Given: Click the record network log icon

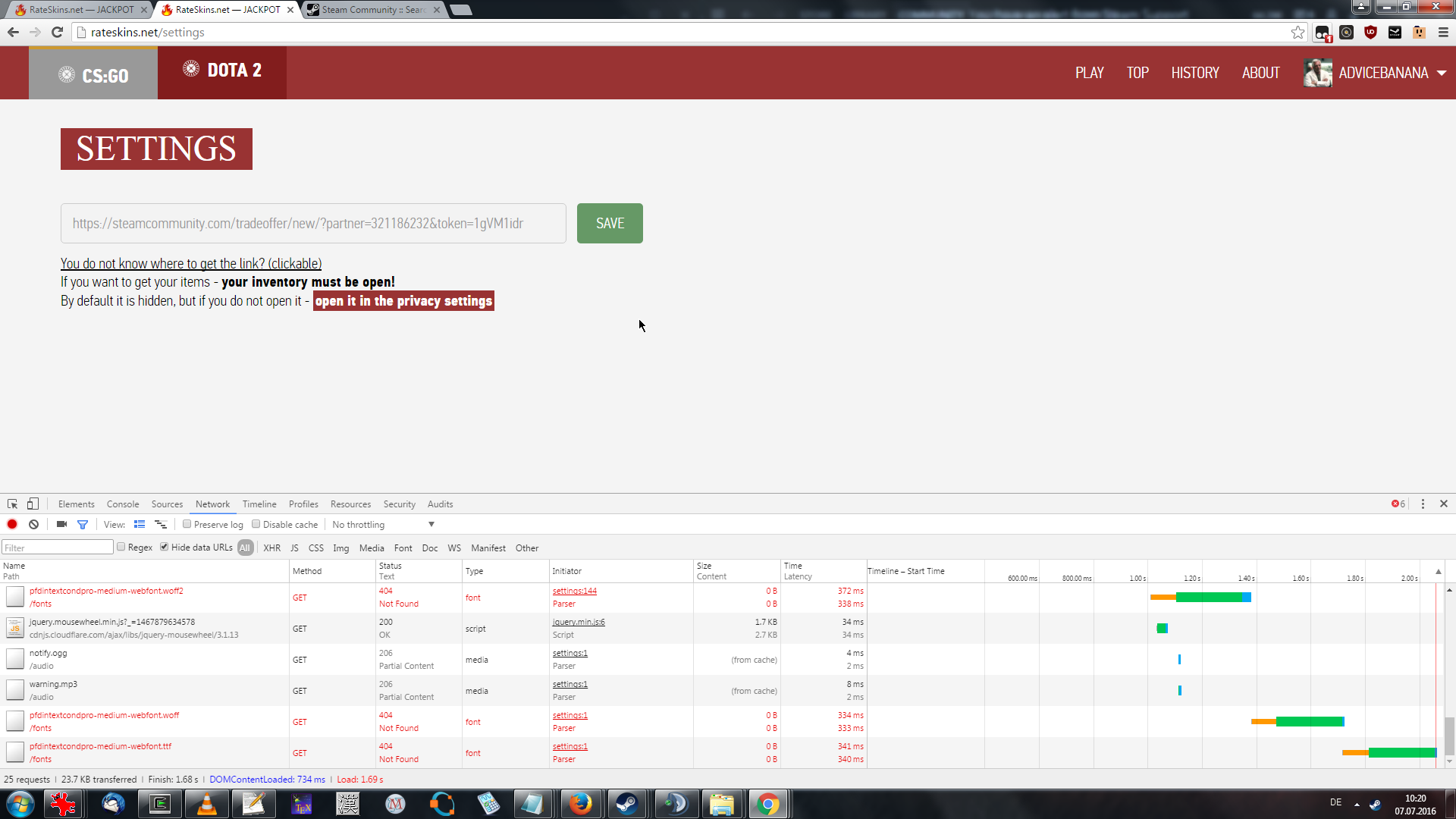Looking at the screenshot, I should pyautogui.click(x=12, y=524).
